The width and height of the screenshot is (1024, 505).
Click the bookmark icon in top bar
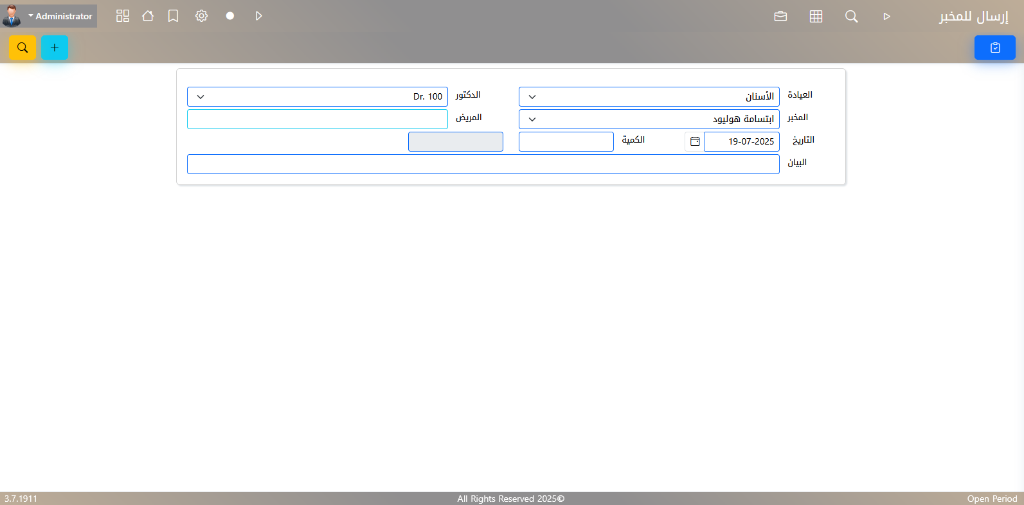[x=173, y=16]
